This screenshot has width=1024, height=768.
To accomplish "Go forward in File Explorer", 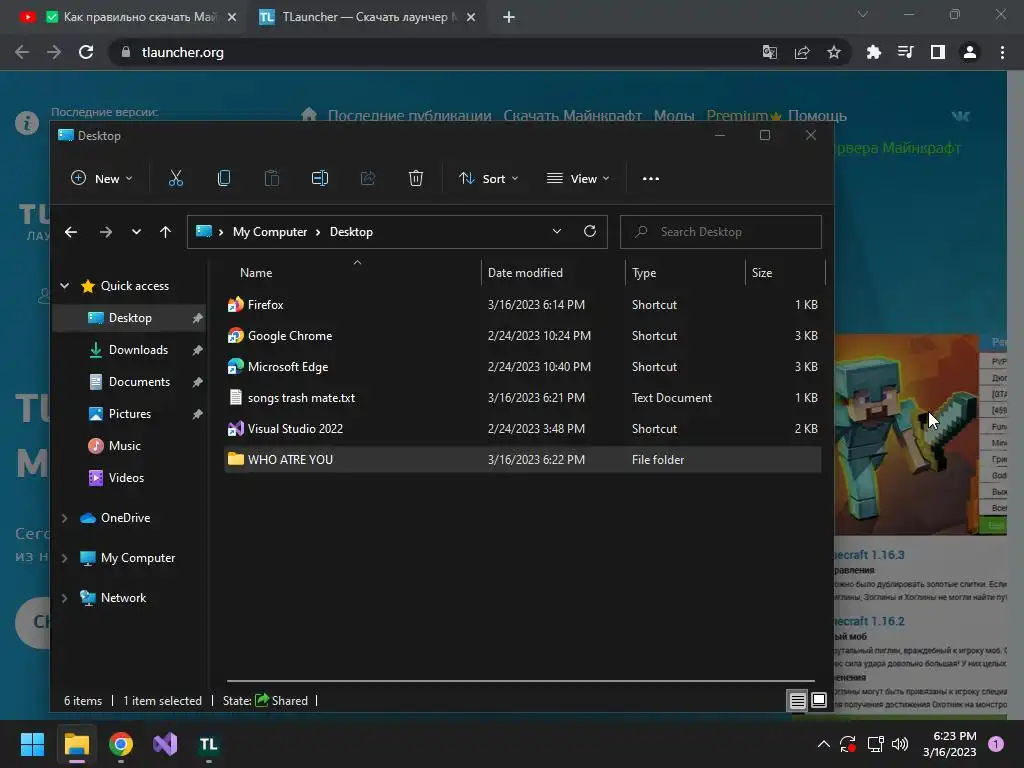I will pos(106,232).
